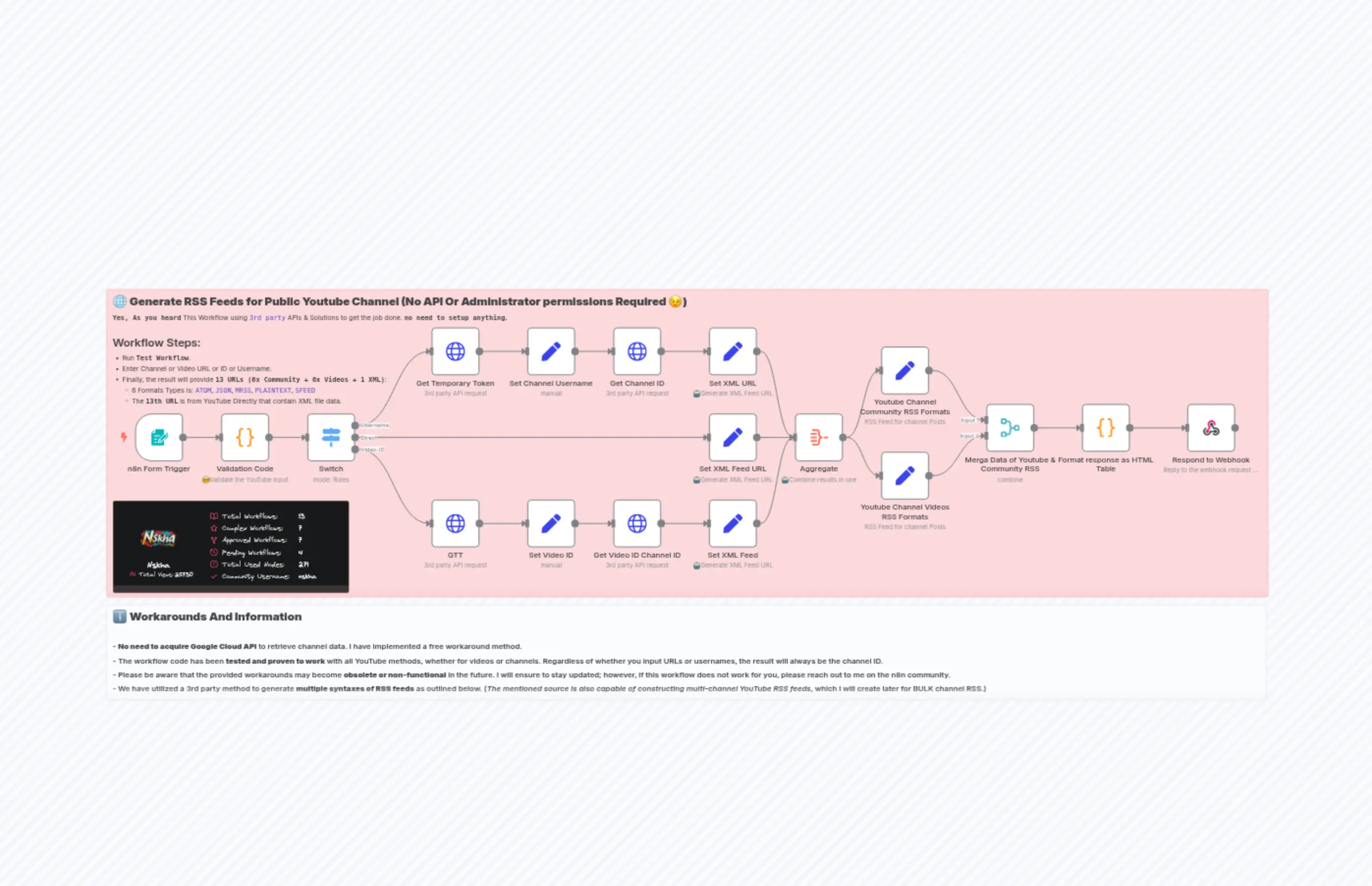Click the Youtube Channel Videos RSS Formats node
Image resolution: width=1372 pixels, height=886 pixels.
(904, 476)
